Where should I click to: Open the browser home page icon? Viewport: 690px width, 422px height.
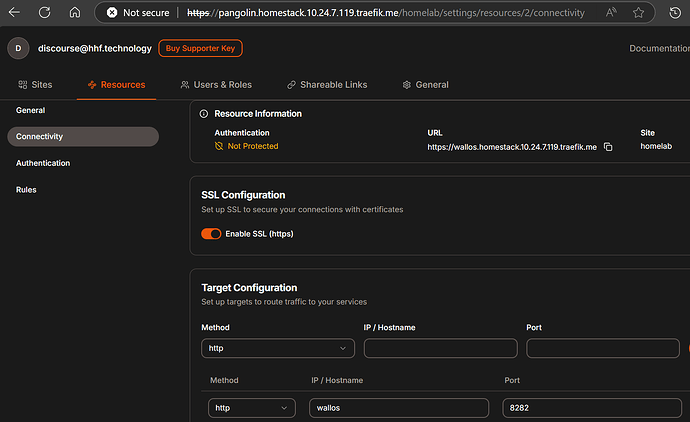(x=75, y=12)
